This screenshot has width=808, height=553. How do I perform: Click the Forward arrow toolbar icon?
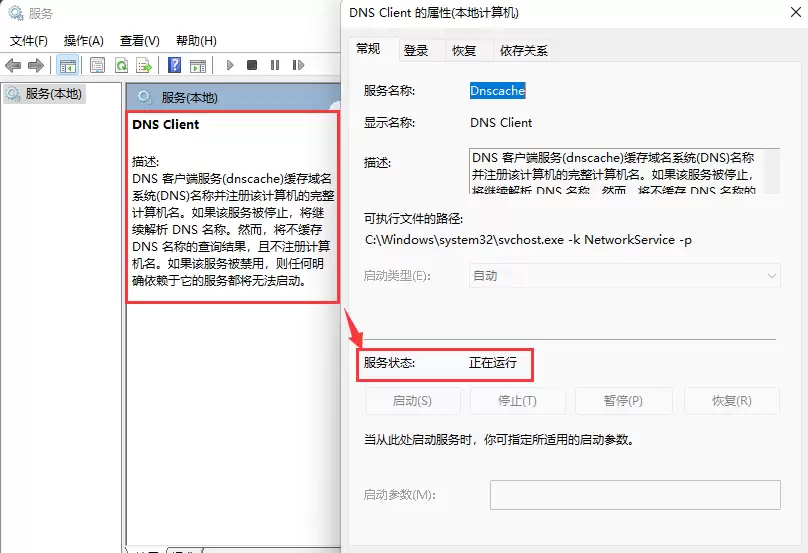coord(36,65)
